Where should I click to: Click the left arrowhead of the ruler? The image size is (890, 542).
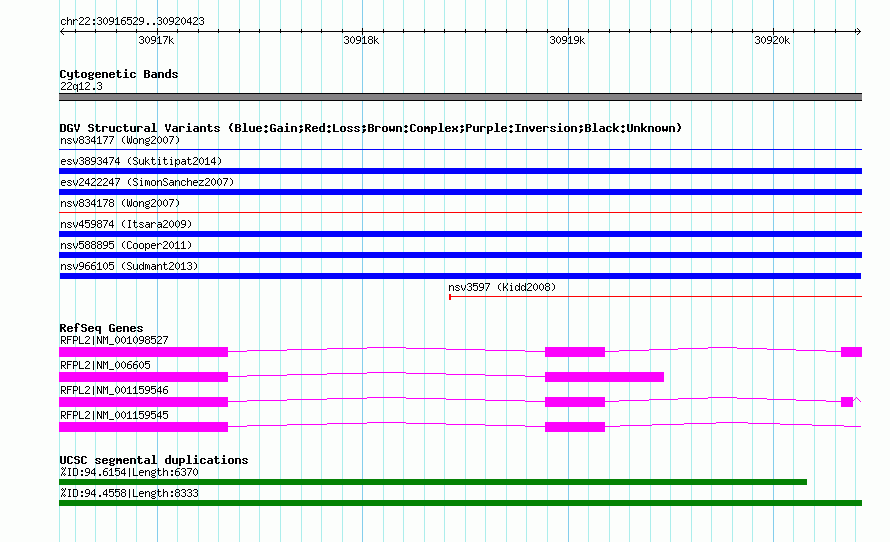(62, 32)
